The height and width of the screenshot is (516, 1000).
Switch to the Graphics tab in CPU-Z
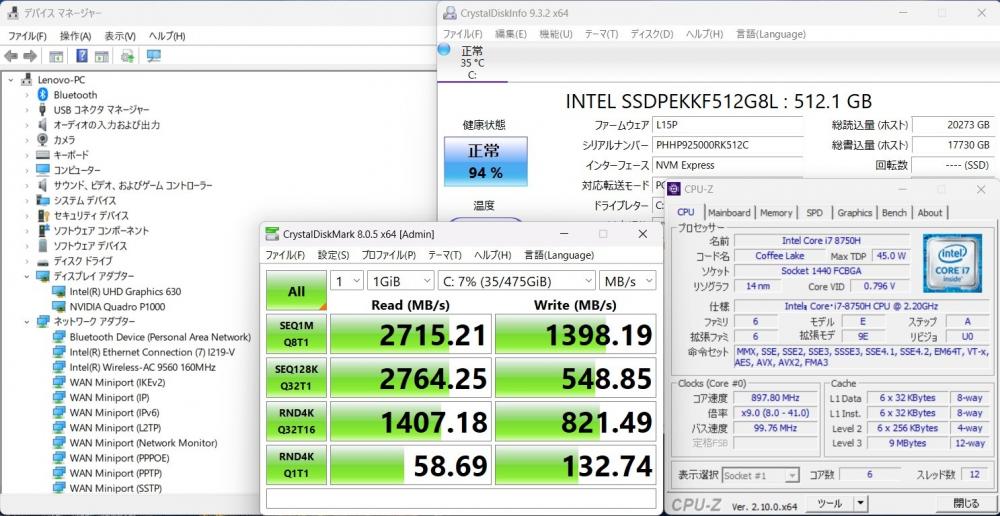click(855, 212)
